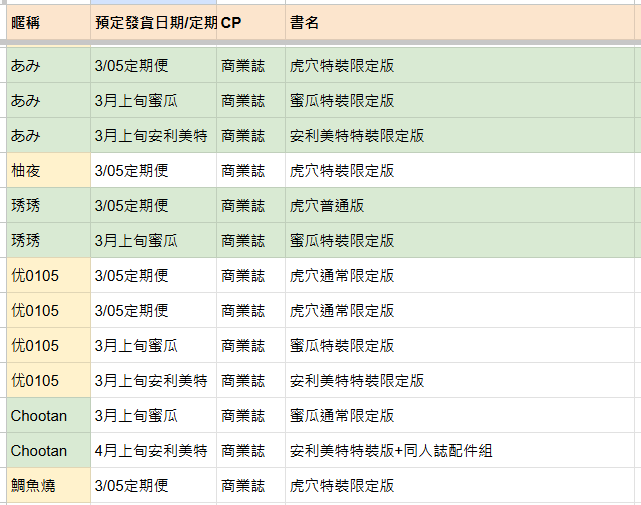Select あみ cell in the 蜜瓜特裝限定版 row
The image size is (641, 505).
tap(49, 101)
